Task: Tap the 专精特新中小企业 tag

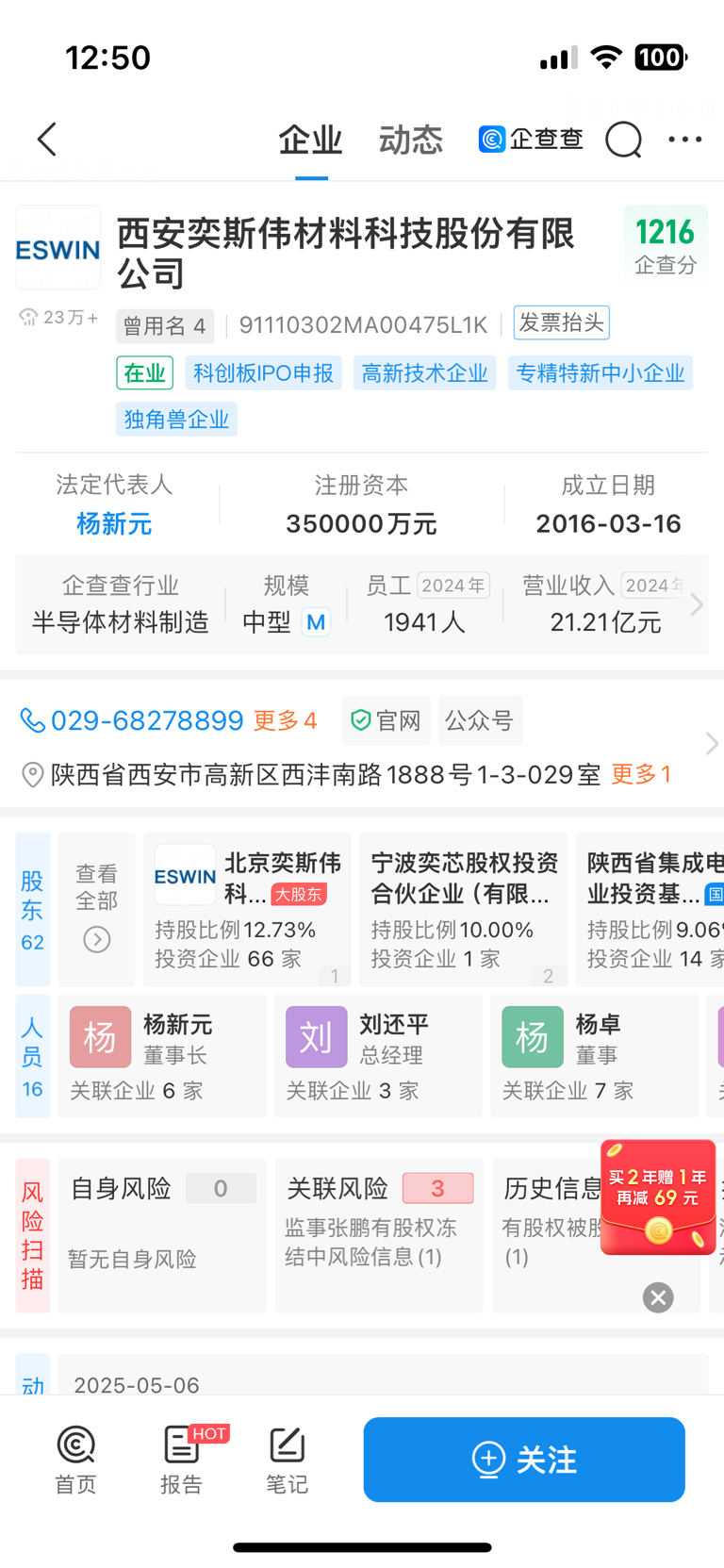Action: click(601, 373)
